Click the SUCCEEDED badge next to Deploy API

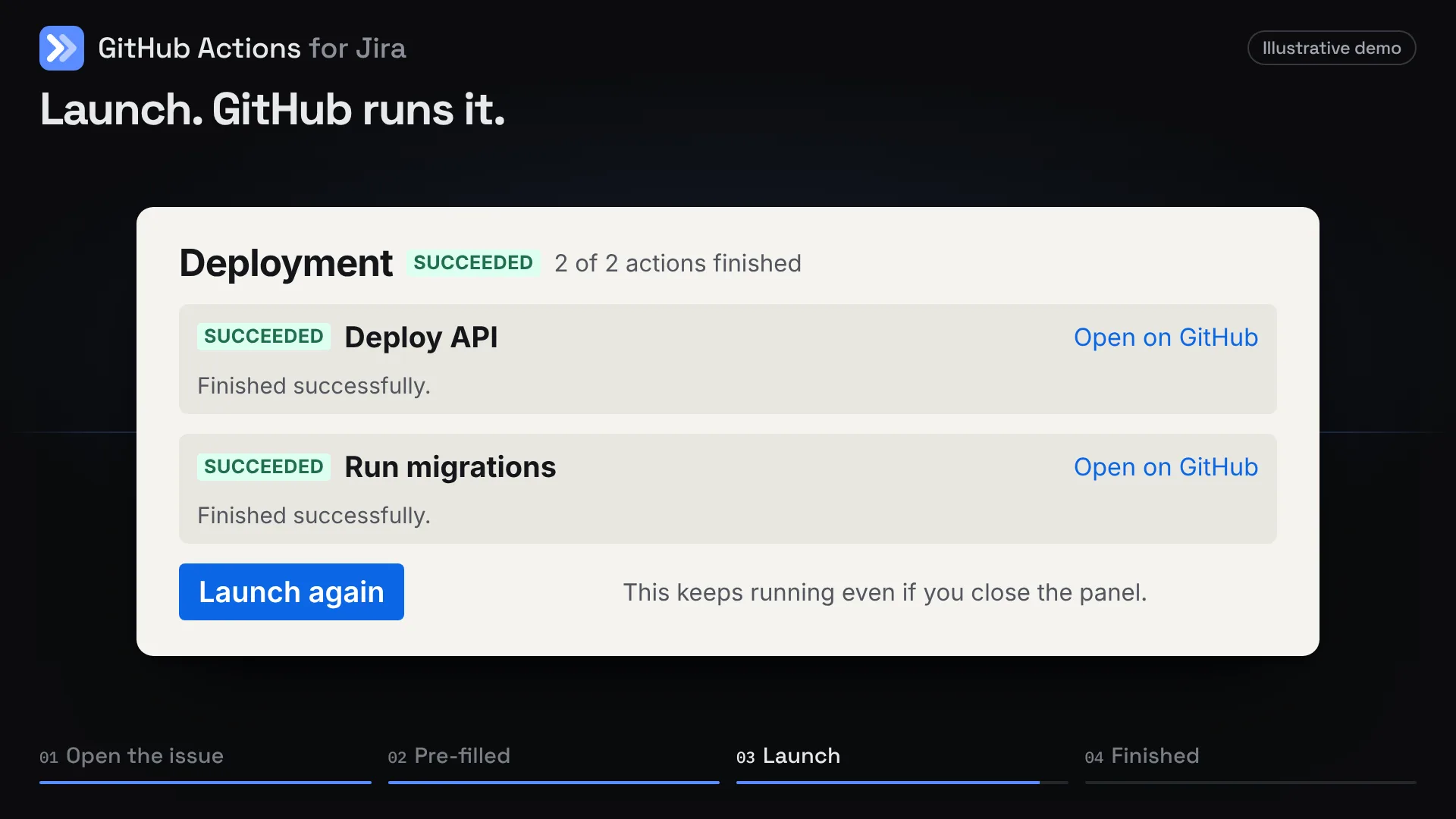264,337
